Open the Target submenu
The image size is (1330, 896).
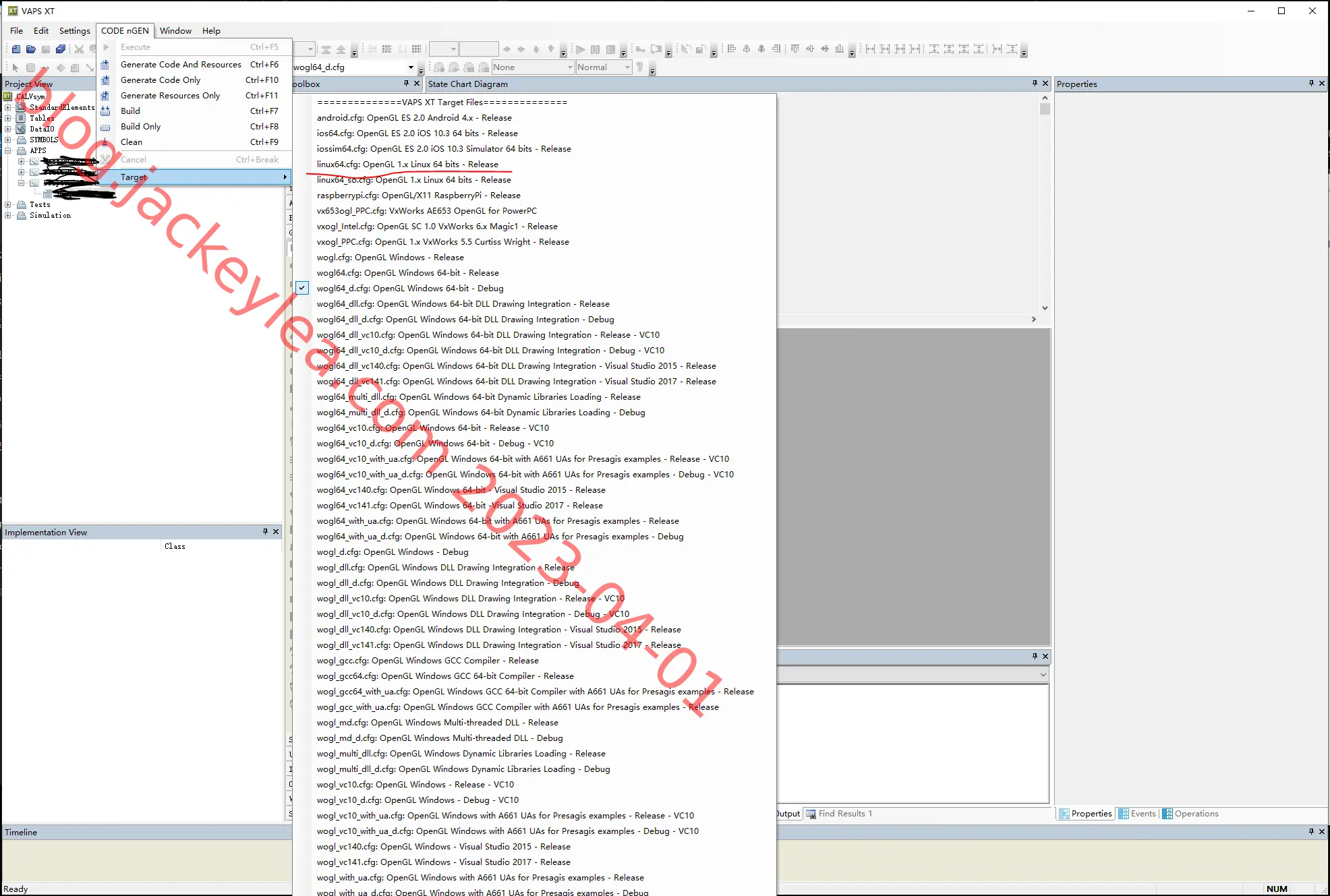[x=195, y=177]
